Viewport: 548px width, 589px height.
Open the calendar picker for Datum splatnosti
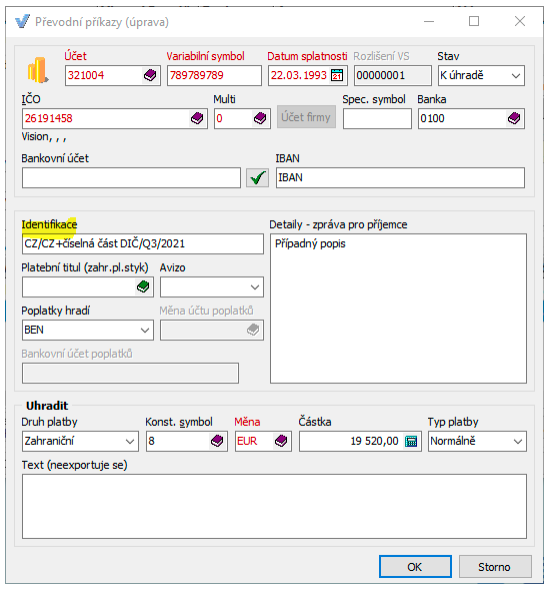[x=337, y=75]
